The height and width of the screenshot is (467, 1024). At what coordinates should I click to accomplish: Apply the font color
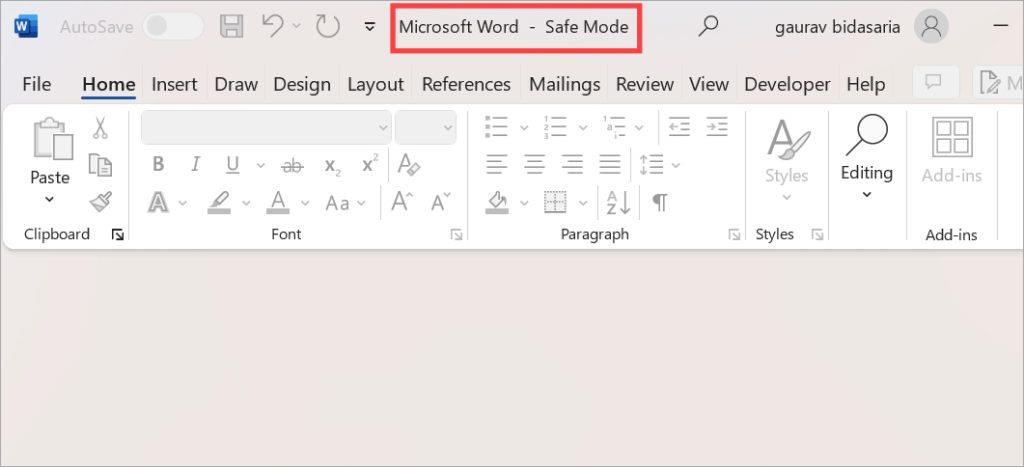tap(278, 202)
